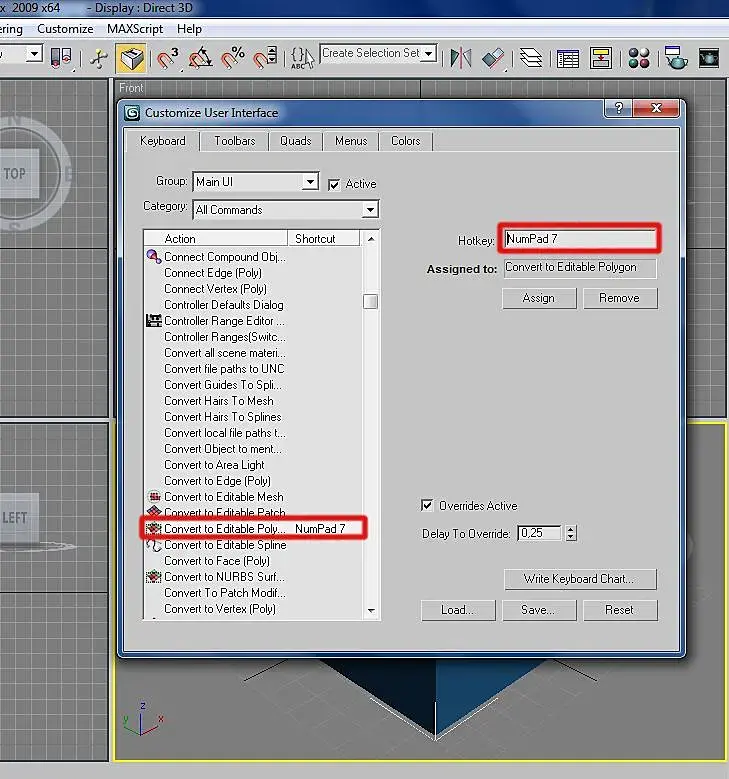The image size is (729, 779).
Task: Click Write Keyboard Chart... button
Action: [x=580, y=579]
